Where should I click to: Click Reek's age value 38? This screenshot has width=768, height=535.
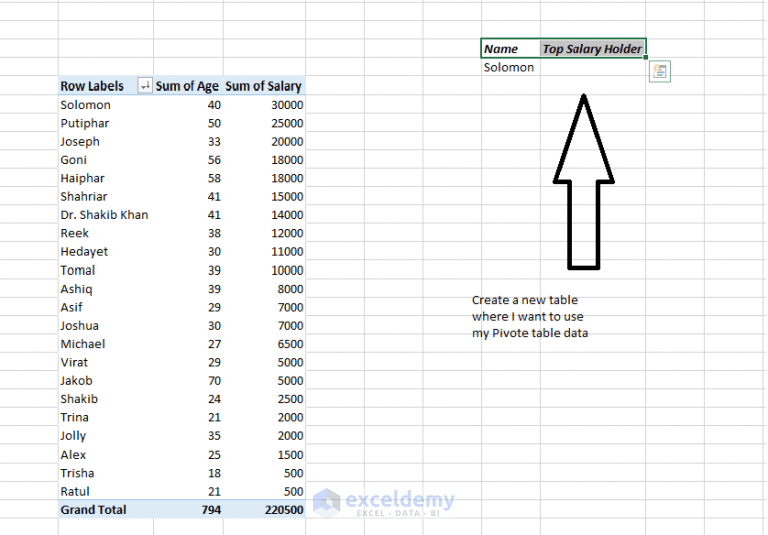[214, 233]
